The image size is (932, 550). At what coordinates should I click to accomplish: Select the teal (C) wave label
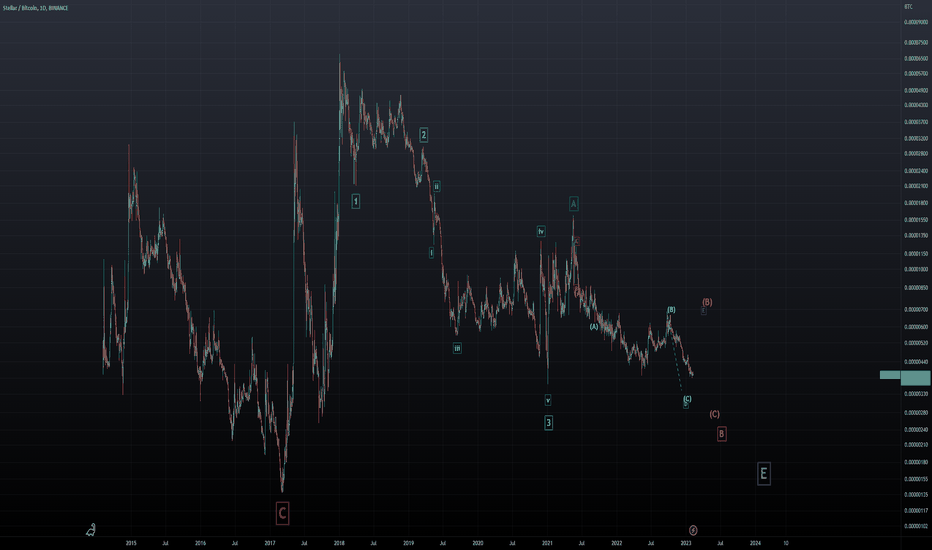[x=687, y=398]
